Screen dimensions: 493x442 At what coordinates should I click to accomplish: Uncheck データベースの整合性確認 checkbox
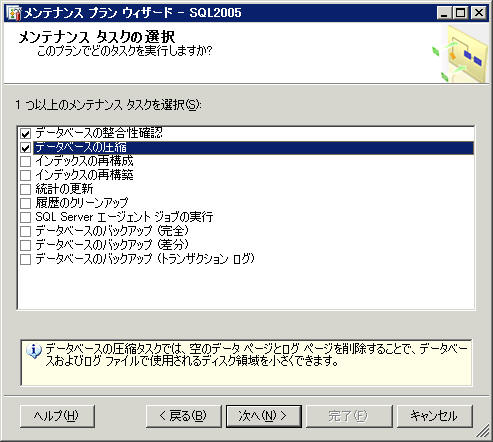tap(26, 134)
